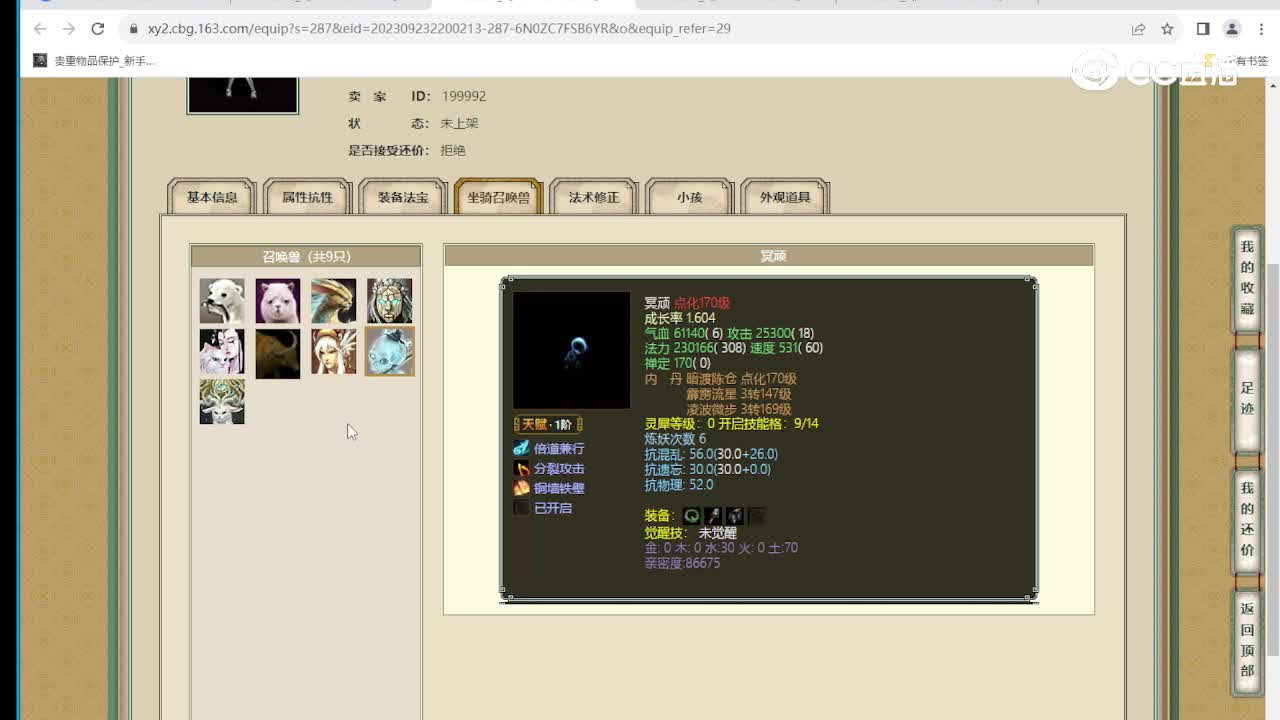
Task: Click the 暗渡陈仓 点化170级 inner elixir text
Action: (741, 379)
